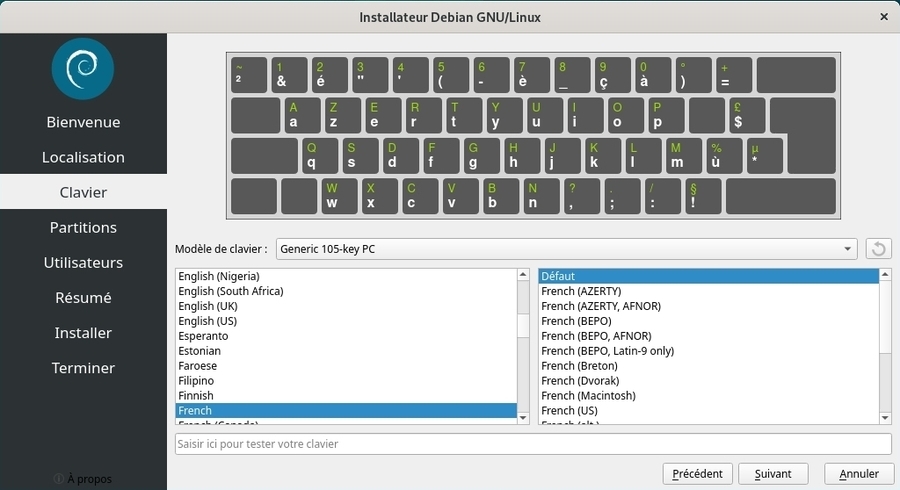900x490 pixels.
Task: Click the Précédent button
Action: tap(697, 474)
